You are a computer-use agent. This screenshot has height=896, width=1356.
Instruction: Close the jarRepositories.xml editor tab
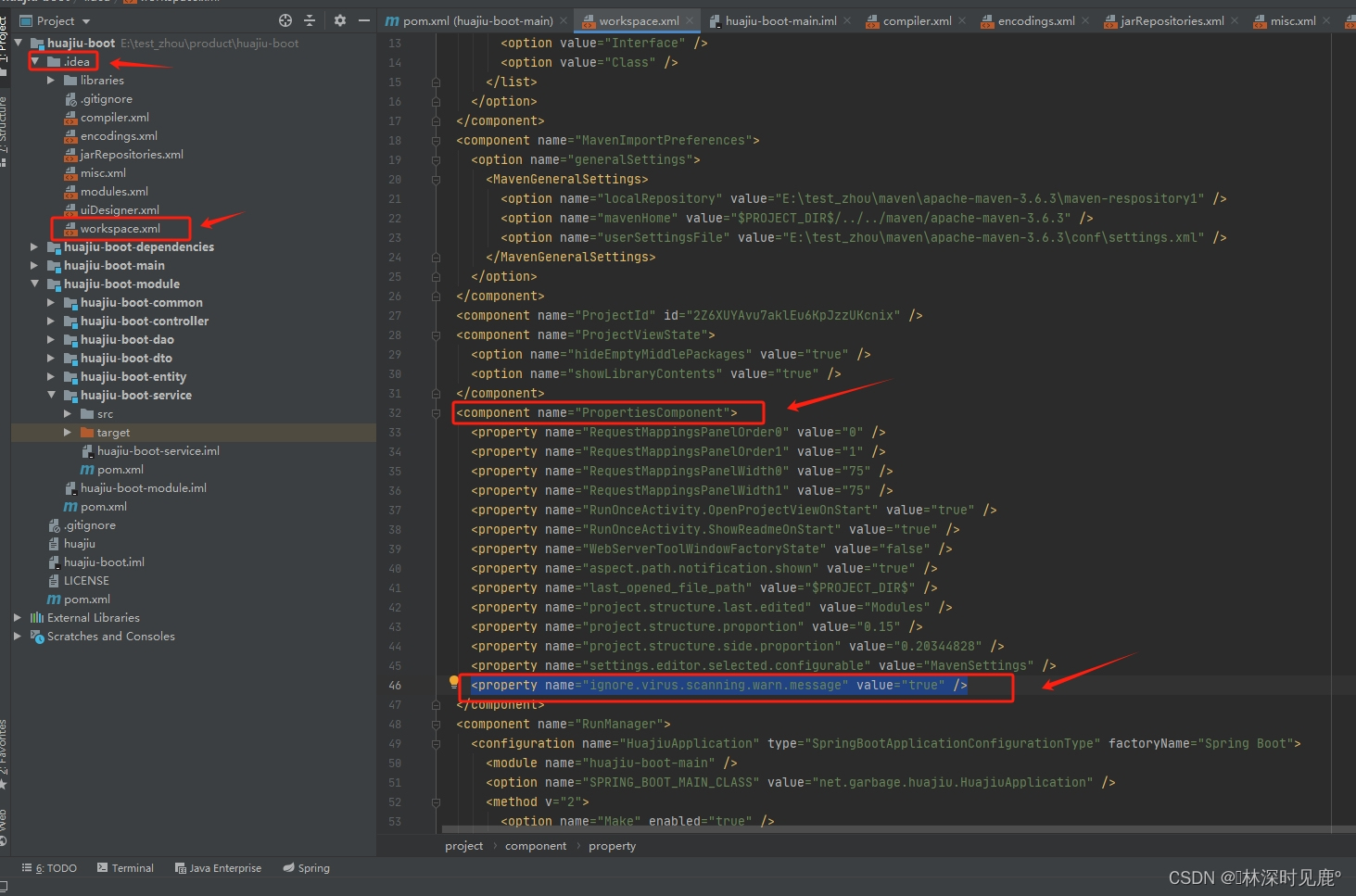point(1235,20)
